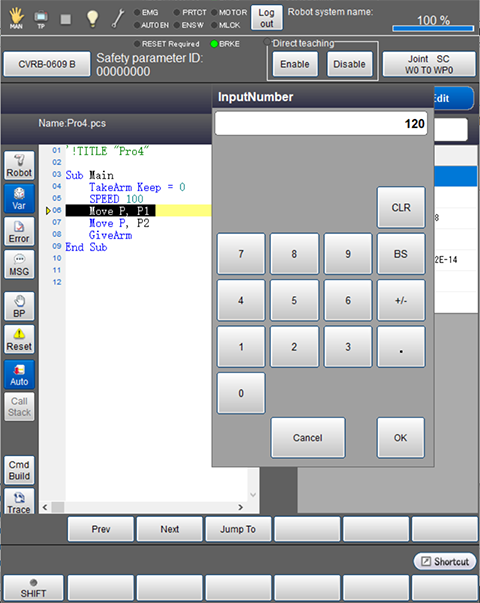Image resolution: width=480 pixels, height=603 pixels.
Task: Open the Joint SC W0 T0 selector
Action: coord(429,64)
